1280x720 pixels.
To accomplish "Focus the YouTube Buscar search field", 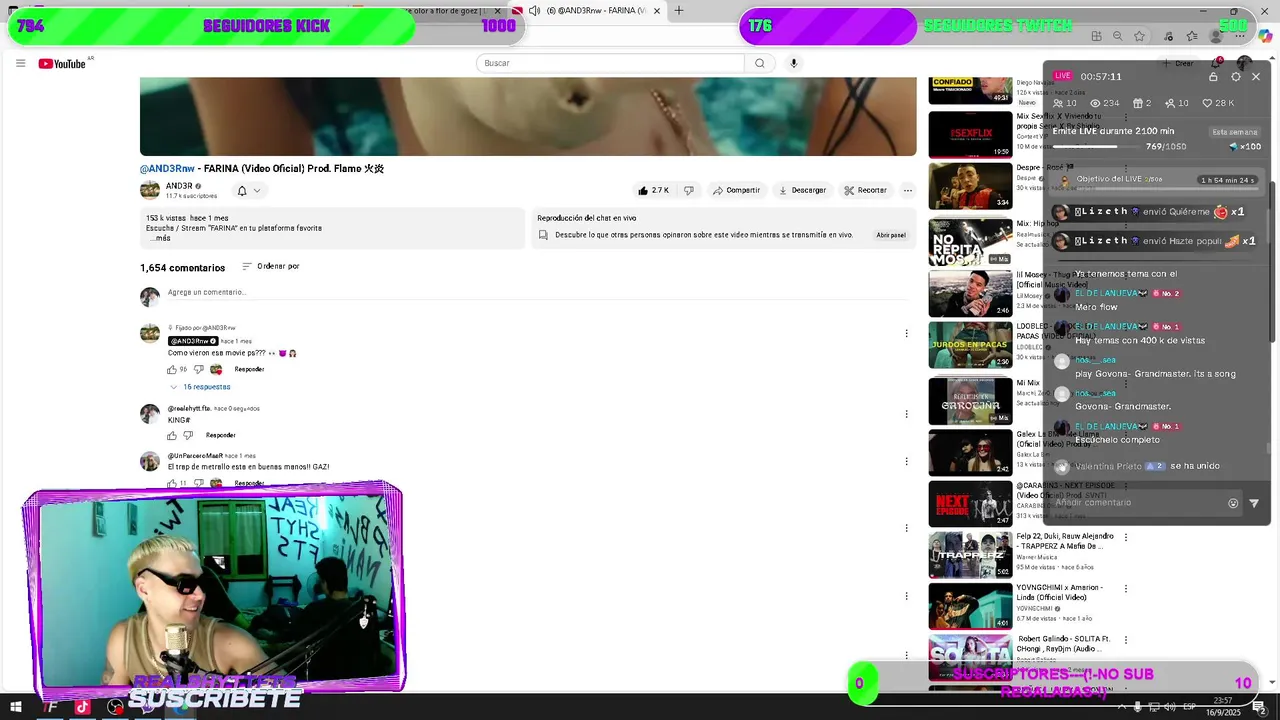I will click(610, 63).
